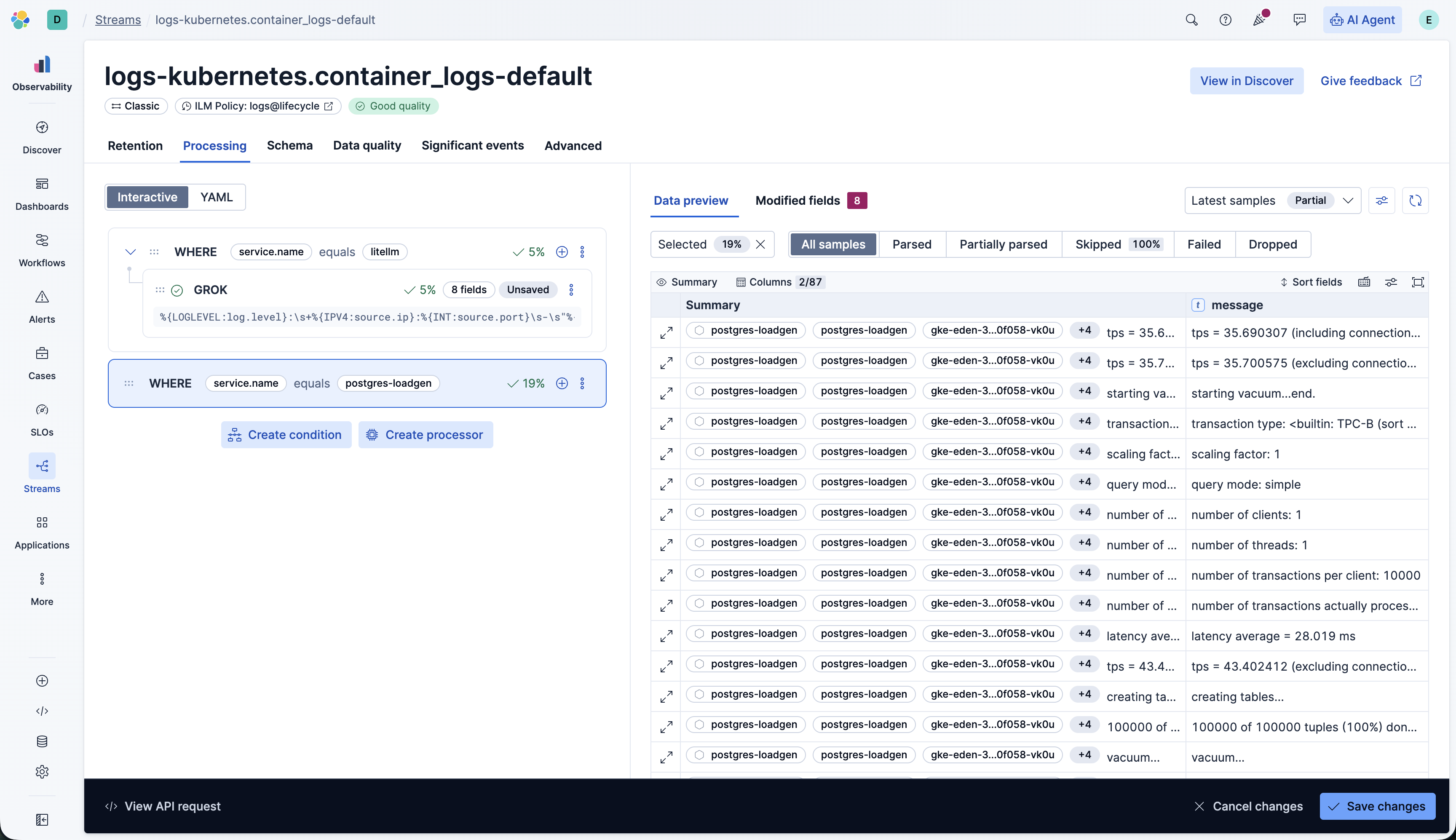Expand +4 fields on query mode row
Screen dimensions: 1456x840
point(1084,482)
